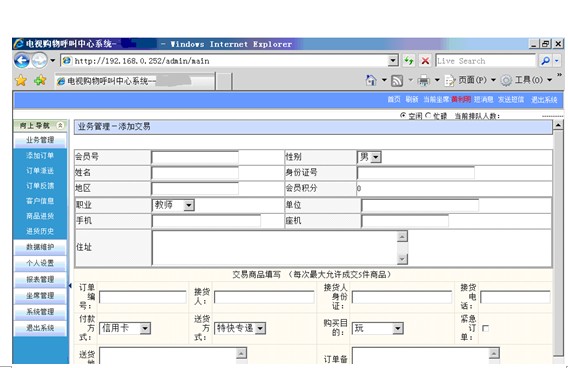Click the 座机 input field
Screen dimensions: 568x368
(405, 221)
